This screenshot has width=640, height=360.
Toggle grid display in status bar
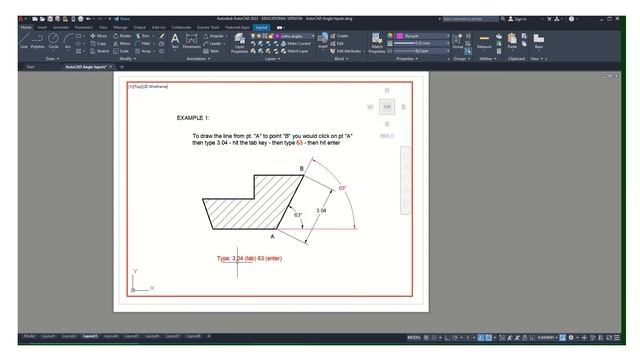pyautogui.click(x=426, y=338)
